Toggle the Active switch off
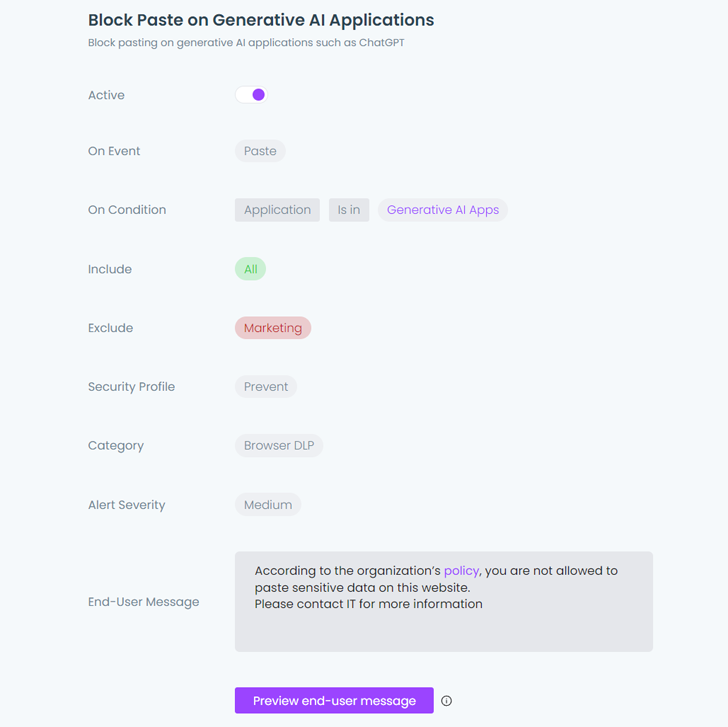This screenshot has width=728, height=727. coord(251,95)
